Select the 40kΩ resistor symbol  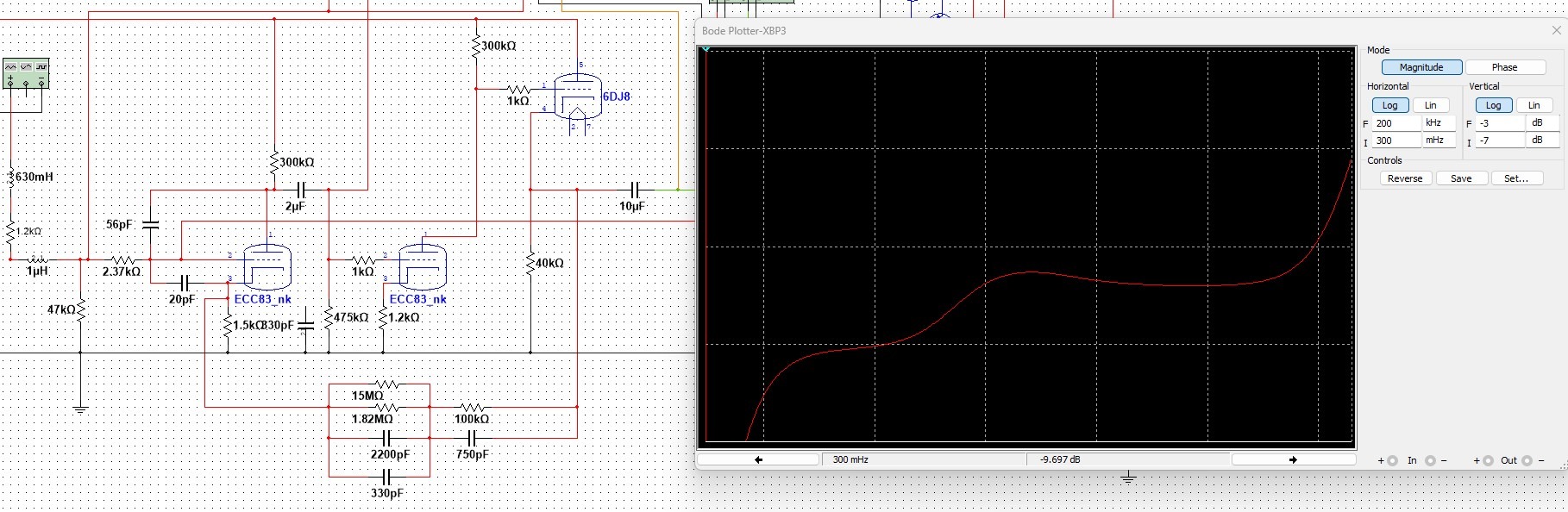click(x=530, y=263)
